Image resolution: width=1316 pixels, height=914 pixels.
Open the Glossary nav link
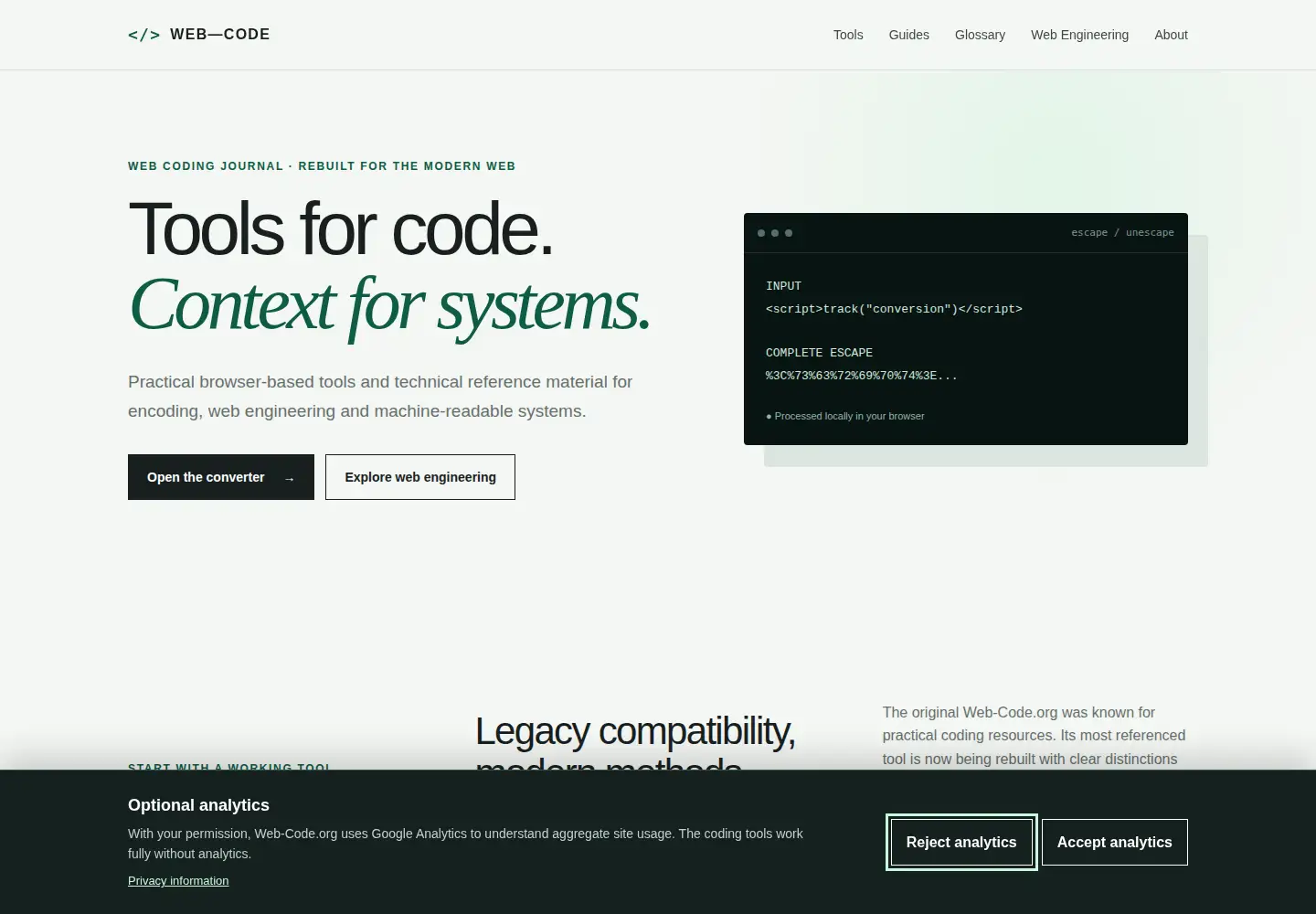(980, 35)
